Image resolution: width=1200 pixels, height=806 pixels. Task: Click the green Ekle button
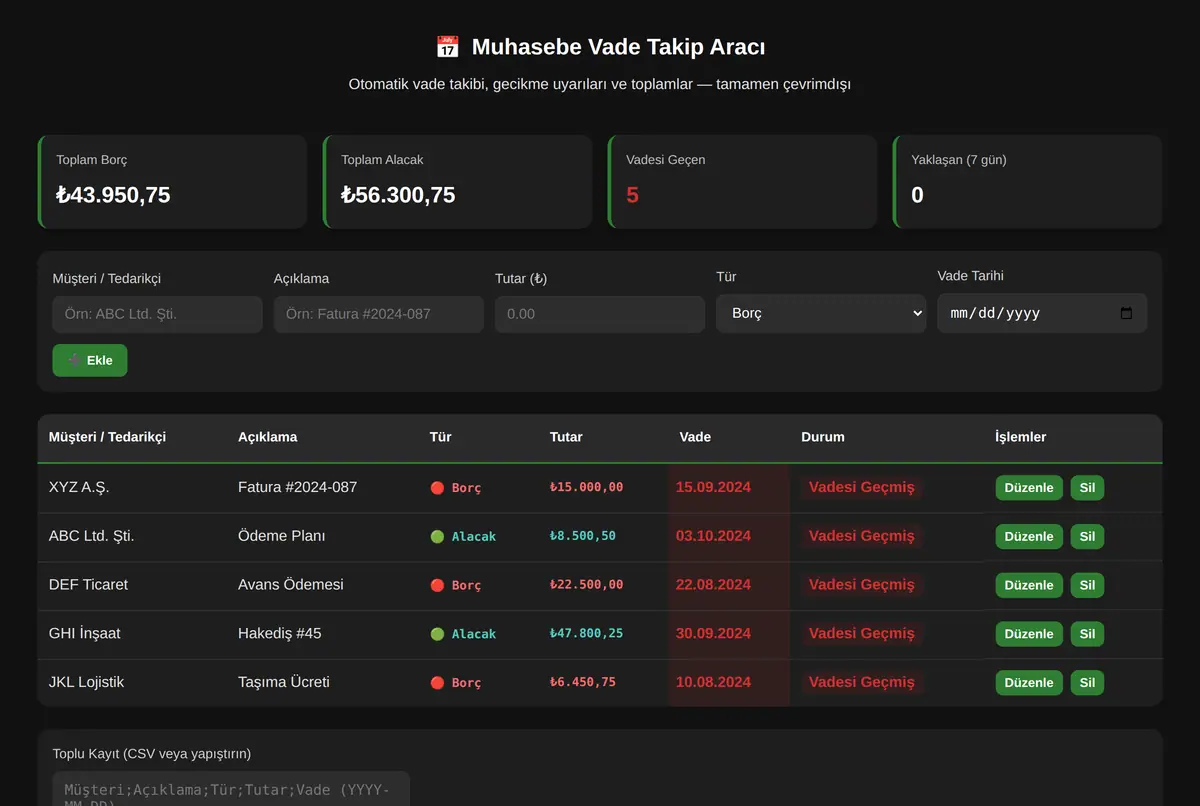coord(90,360)
